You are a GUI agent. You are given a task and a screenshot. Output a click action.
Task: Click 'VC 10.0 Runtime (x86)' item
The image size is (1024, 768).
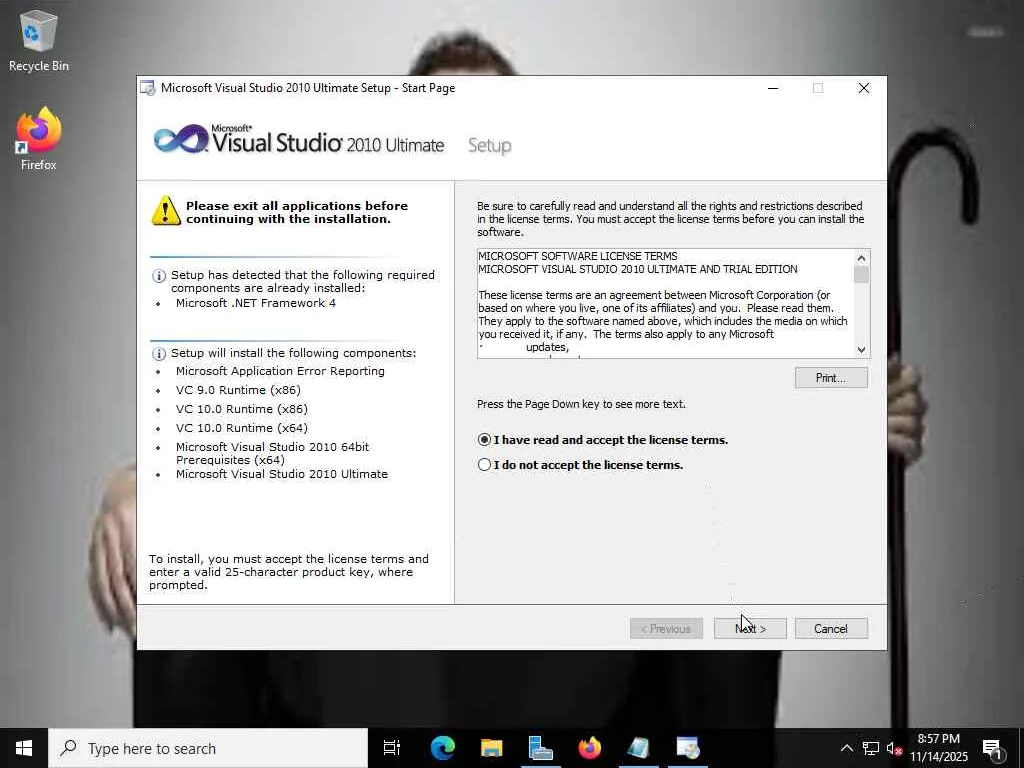(242, 409)
